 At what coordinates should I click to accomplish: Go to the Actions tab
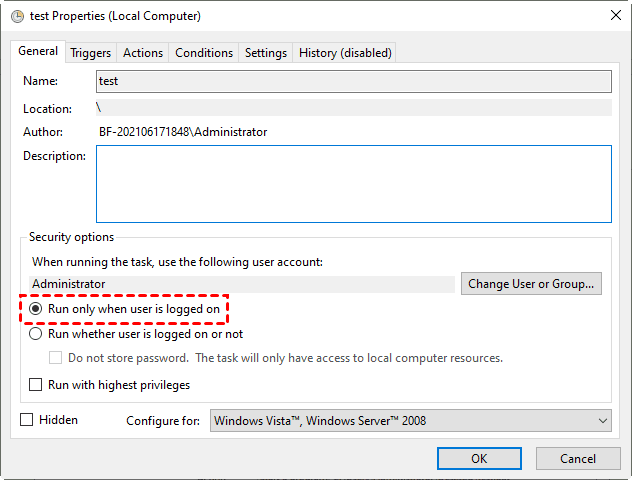[x=143, y=53]
